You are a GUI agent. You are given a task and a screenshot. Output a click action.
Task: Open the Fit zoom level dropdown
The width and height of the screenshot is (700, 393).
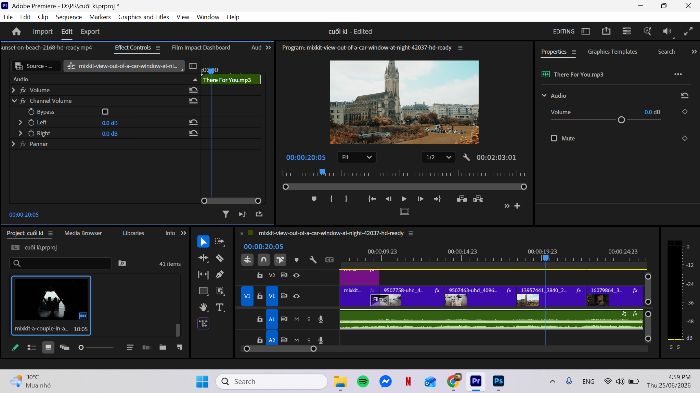356,157
